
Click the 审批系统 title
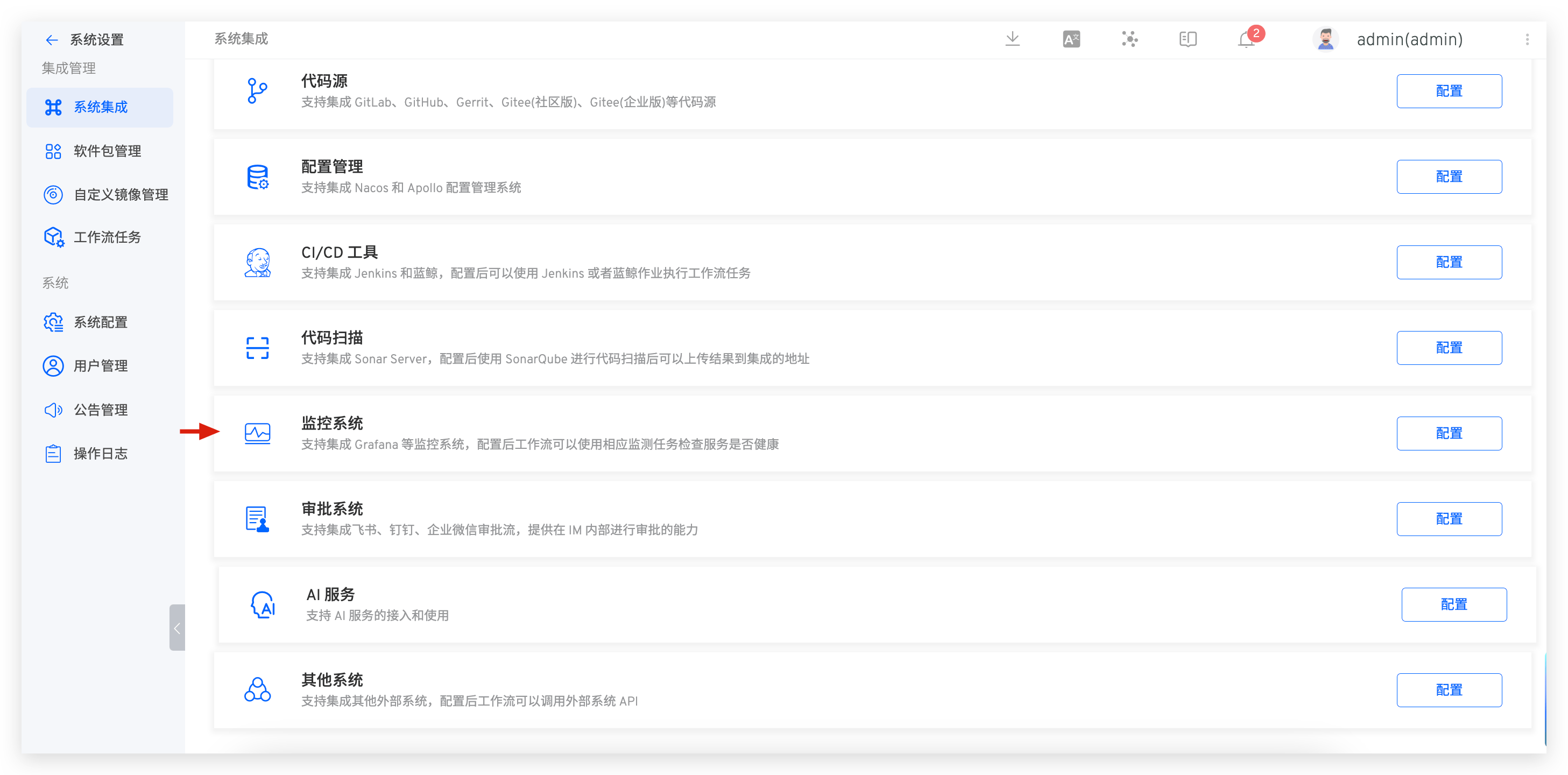pos(333,509)
